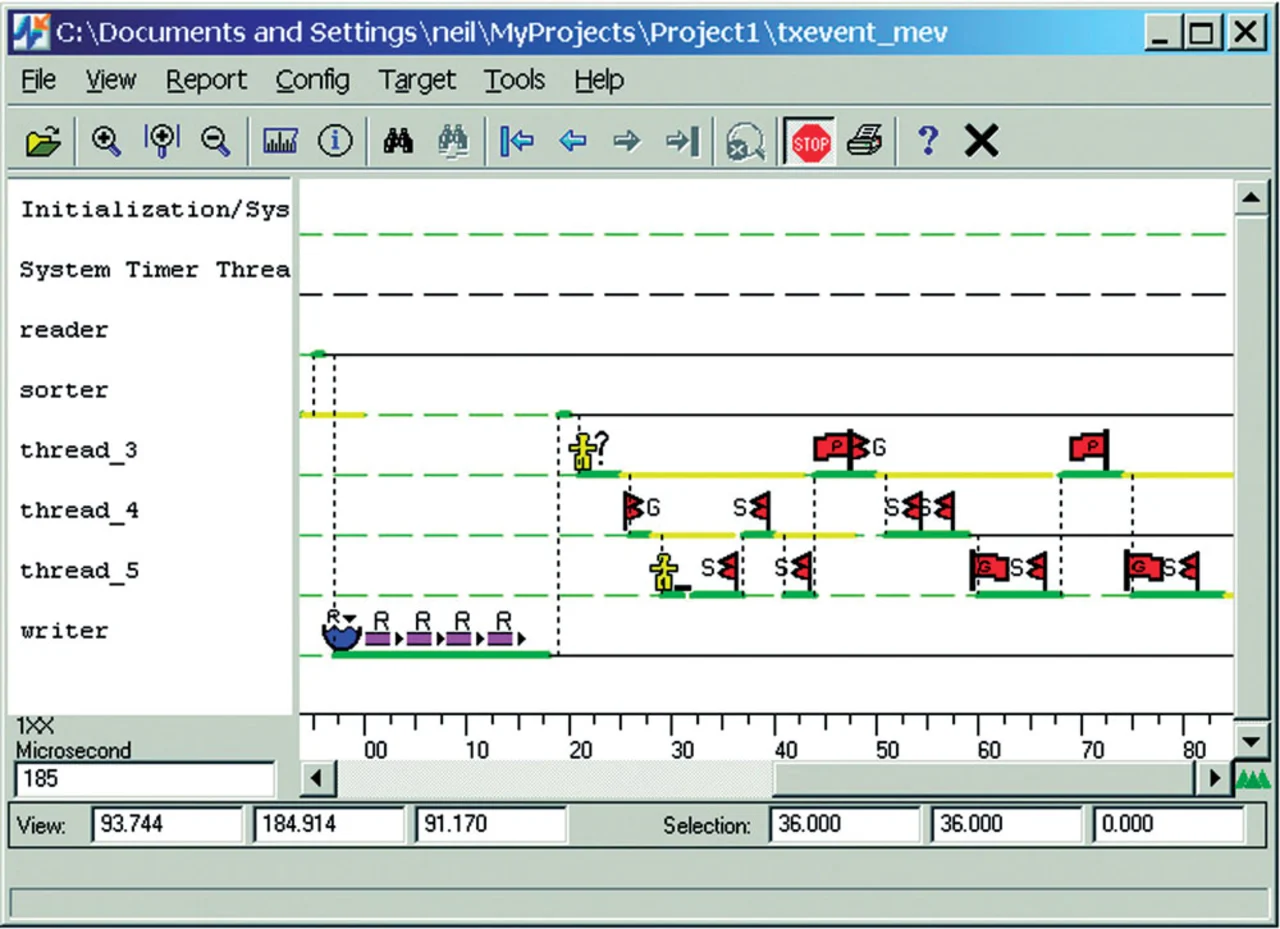Click the info circle icon
1280x929 pixels.
(335, 142)
